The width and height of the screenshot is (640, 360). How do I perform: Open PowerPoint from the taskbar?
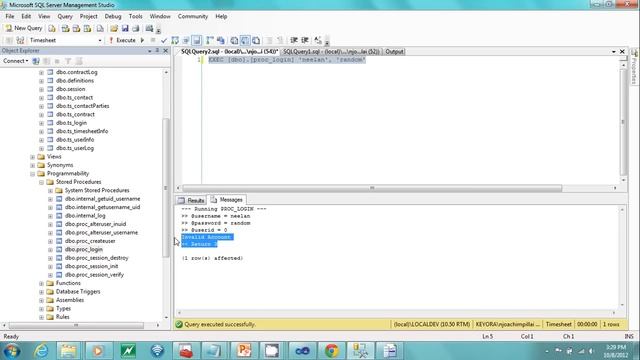pyautogui.click(x=244, y=351)
